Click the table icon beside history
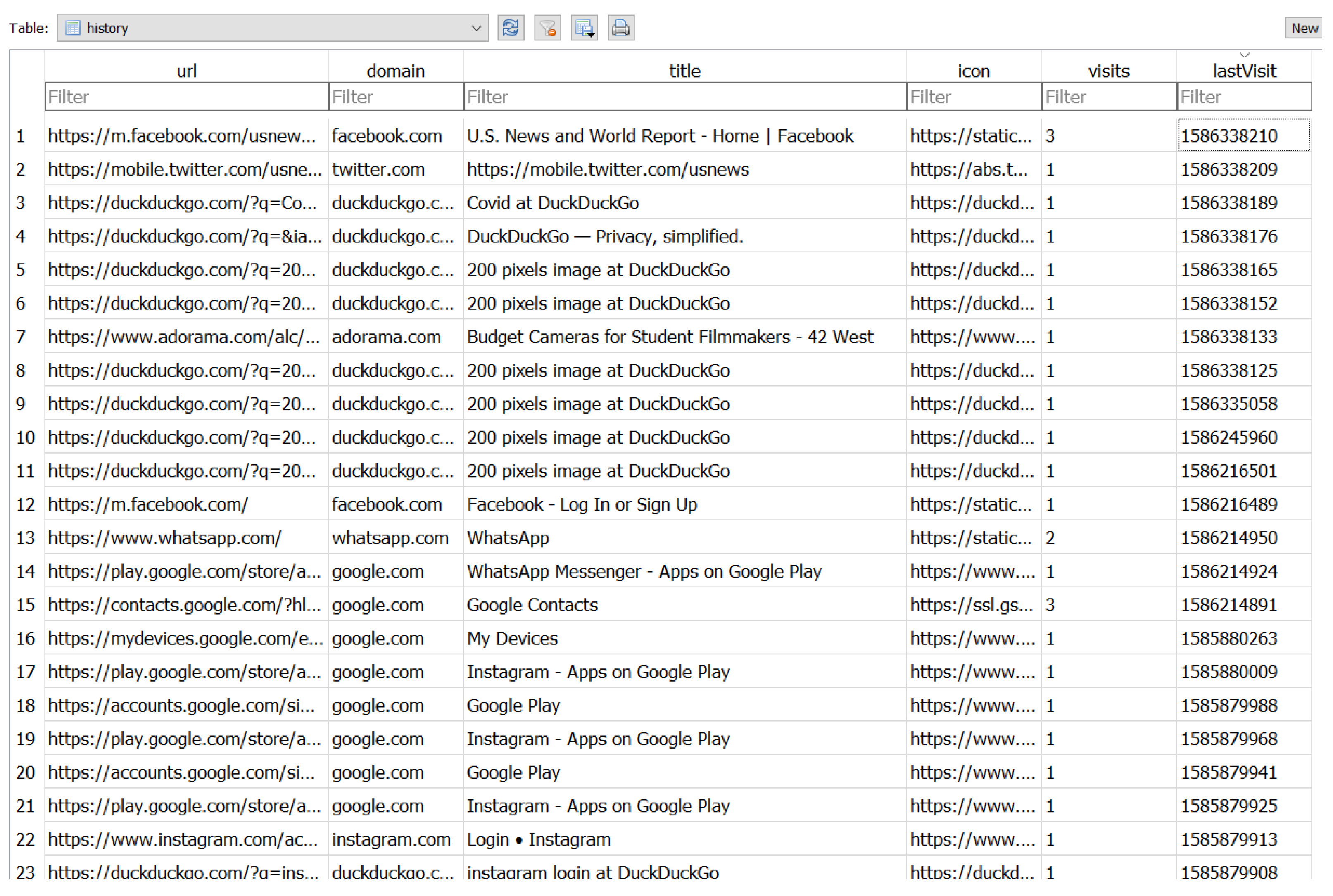 coord(73,28)
